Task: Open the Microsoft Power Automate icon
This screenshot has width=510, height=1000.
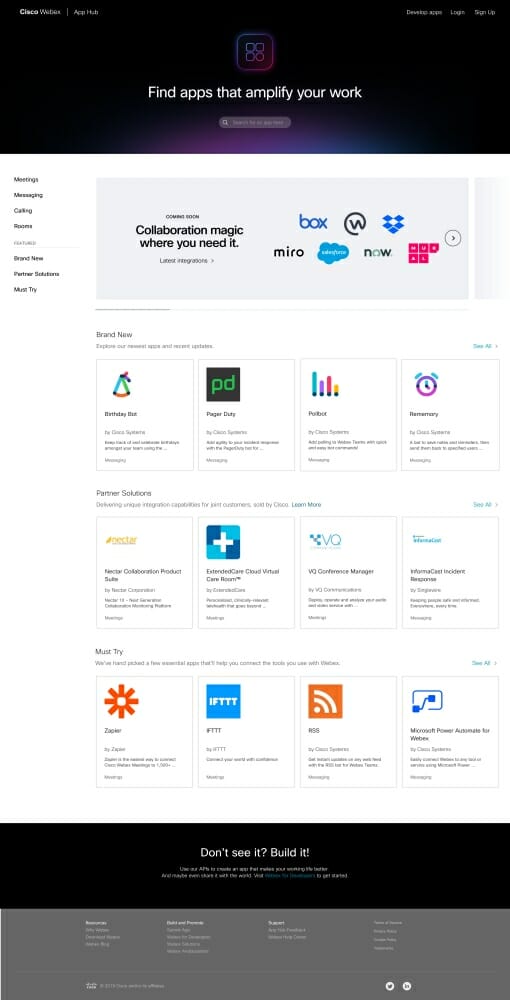Action: [x=427, y=701]
